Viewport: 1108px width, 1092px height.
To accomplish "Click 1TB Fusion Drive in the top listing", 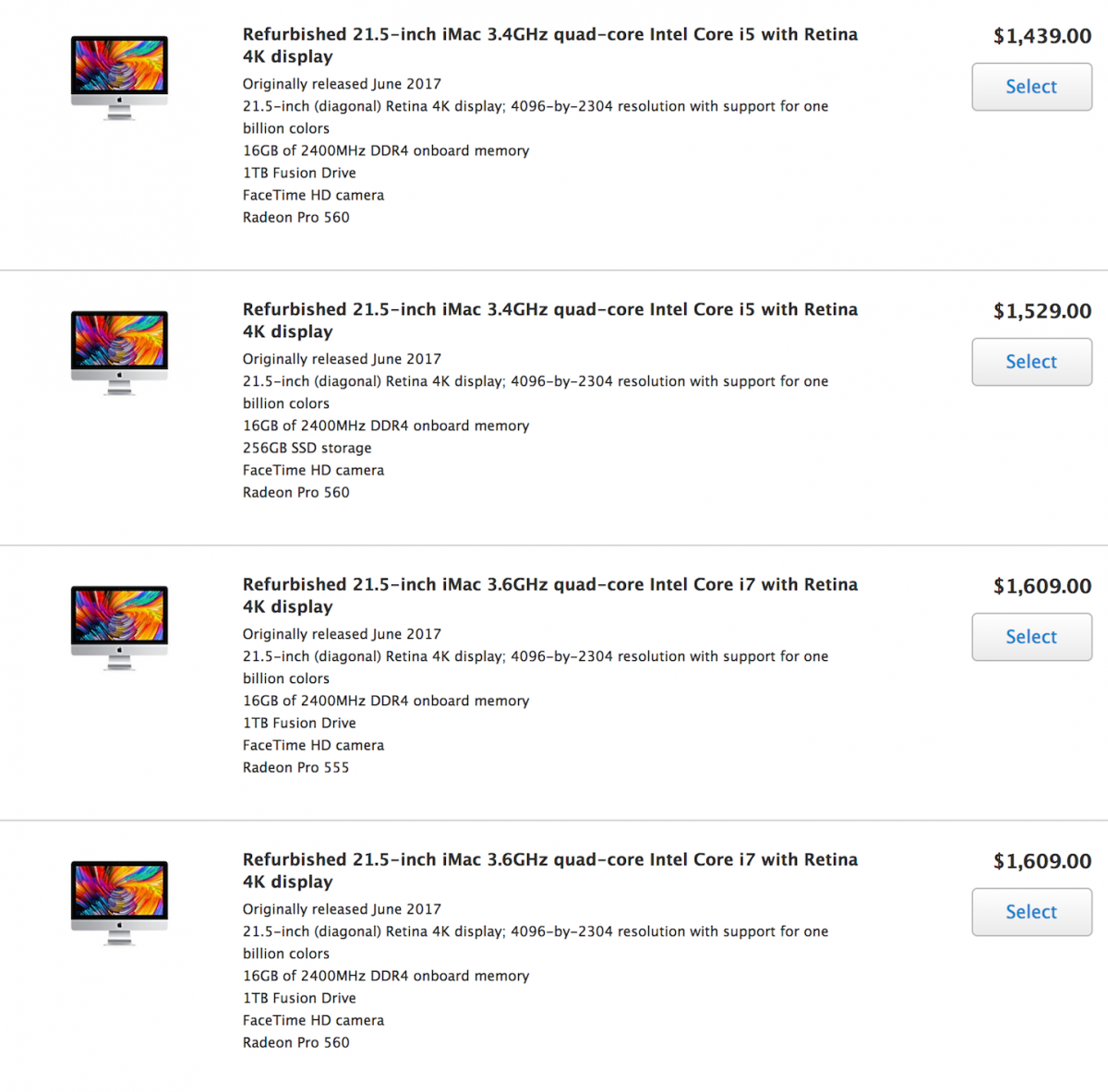I will pos(299,173).
